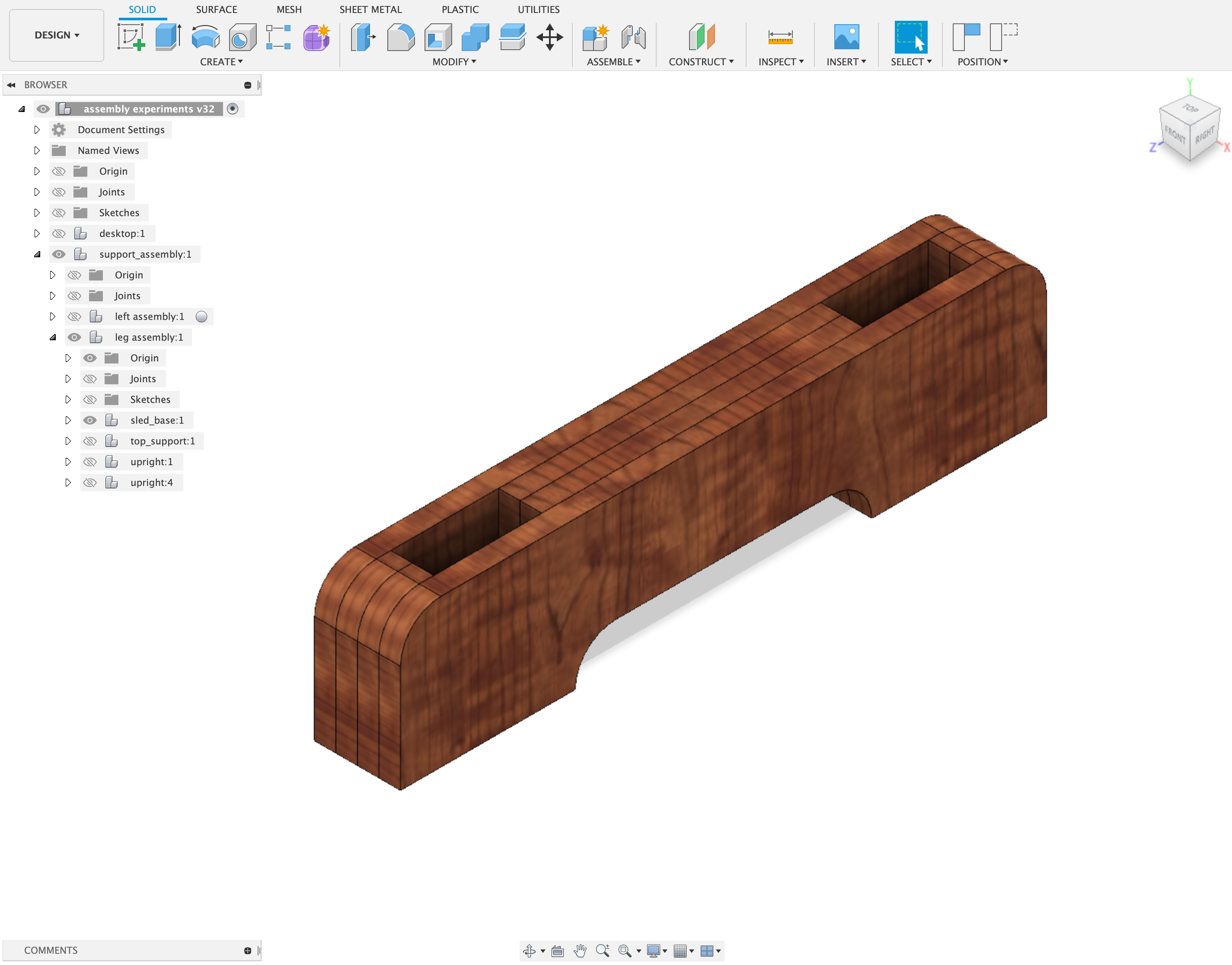Activate left assembly:1 radio button
The image size is (1232, 965).
click(201, 316)
